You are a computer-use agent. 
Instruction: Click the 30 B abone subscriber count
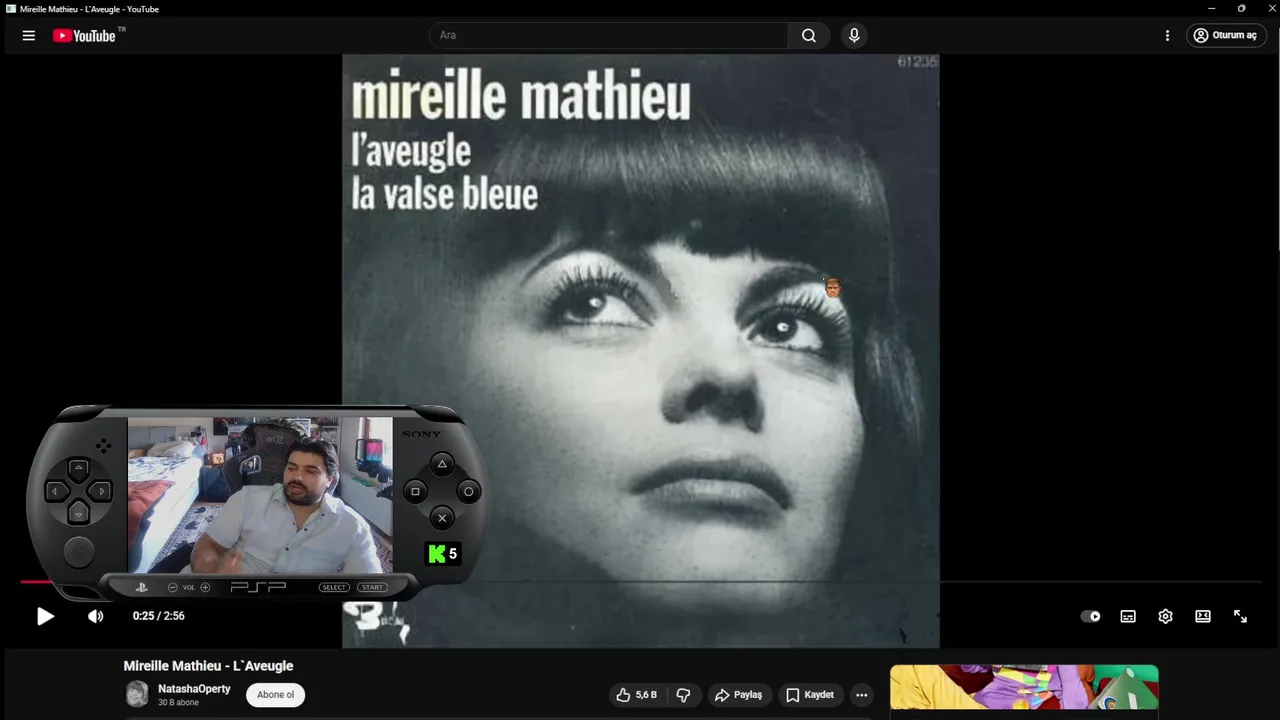click(x=178, y=703)
